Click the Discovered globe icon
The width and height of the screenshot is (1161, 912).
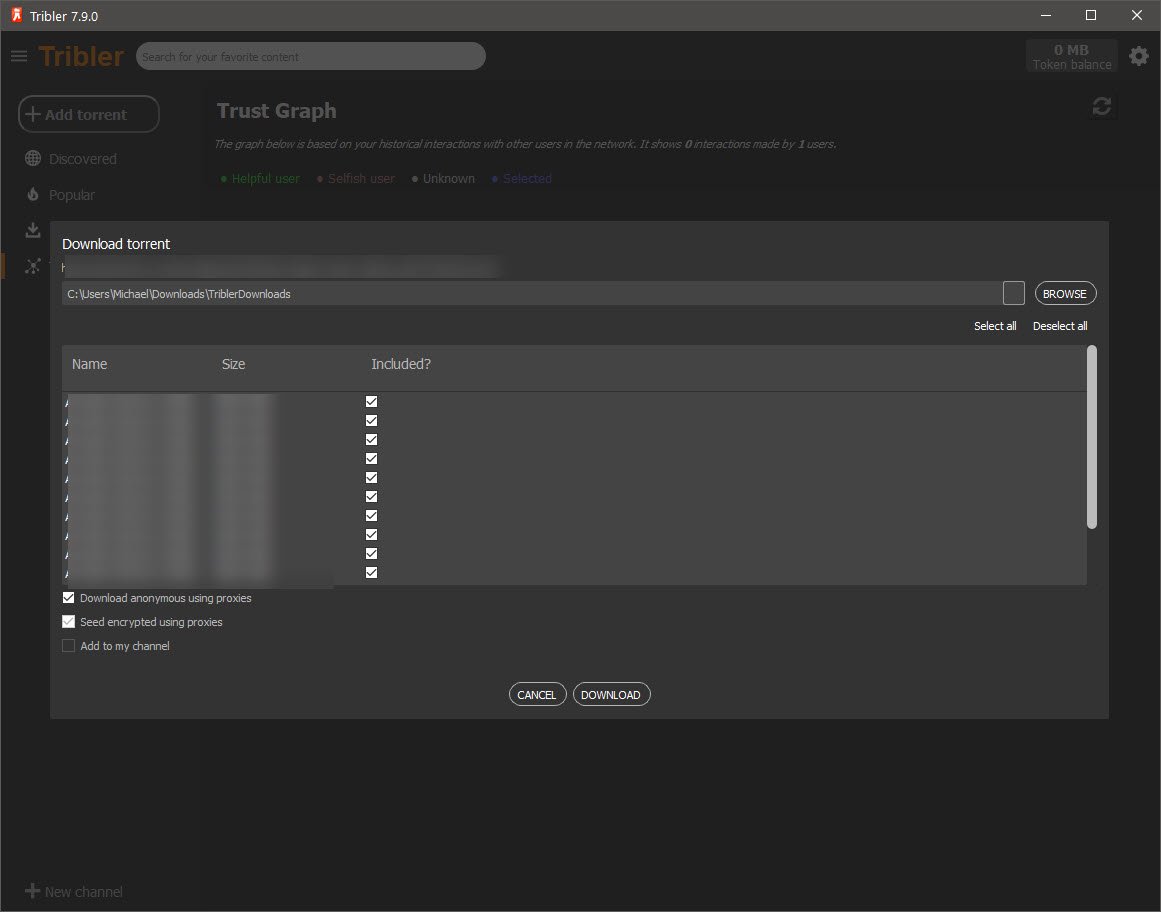click(33, 158)
